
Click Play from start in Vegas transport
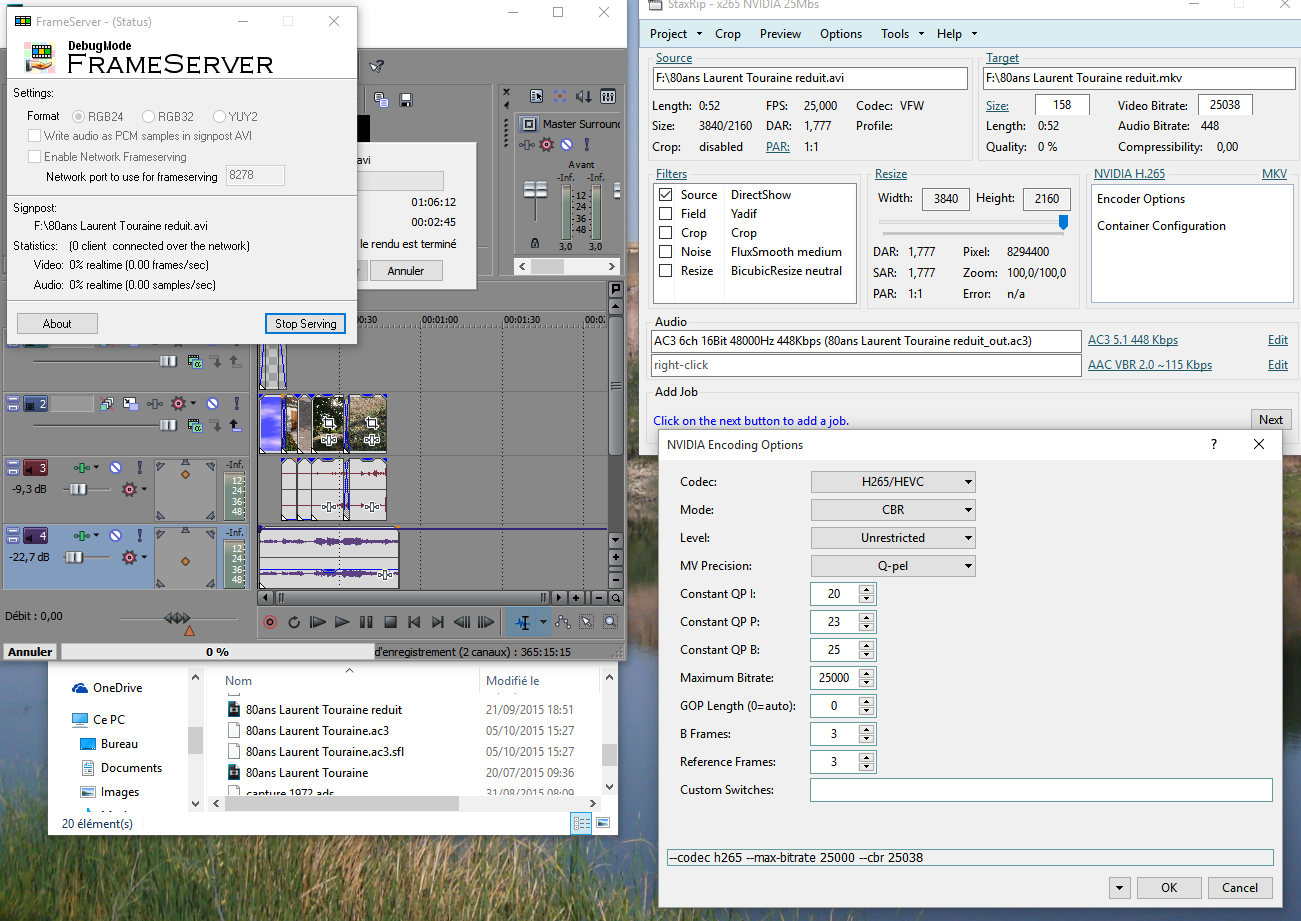pyautogui.click(x=318, y=622)
